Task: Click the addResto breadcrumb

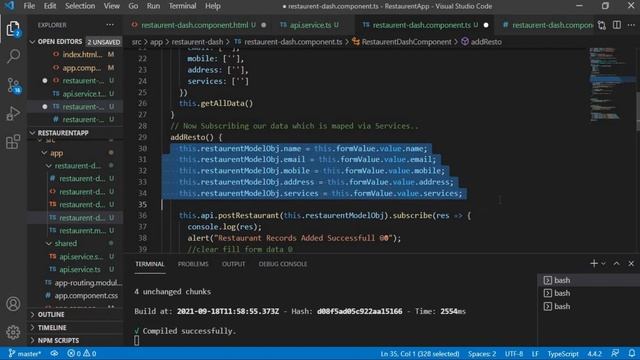Action: click(482, 42)
